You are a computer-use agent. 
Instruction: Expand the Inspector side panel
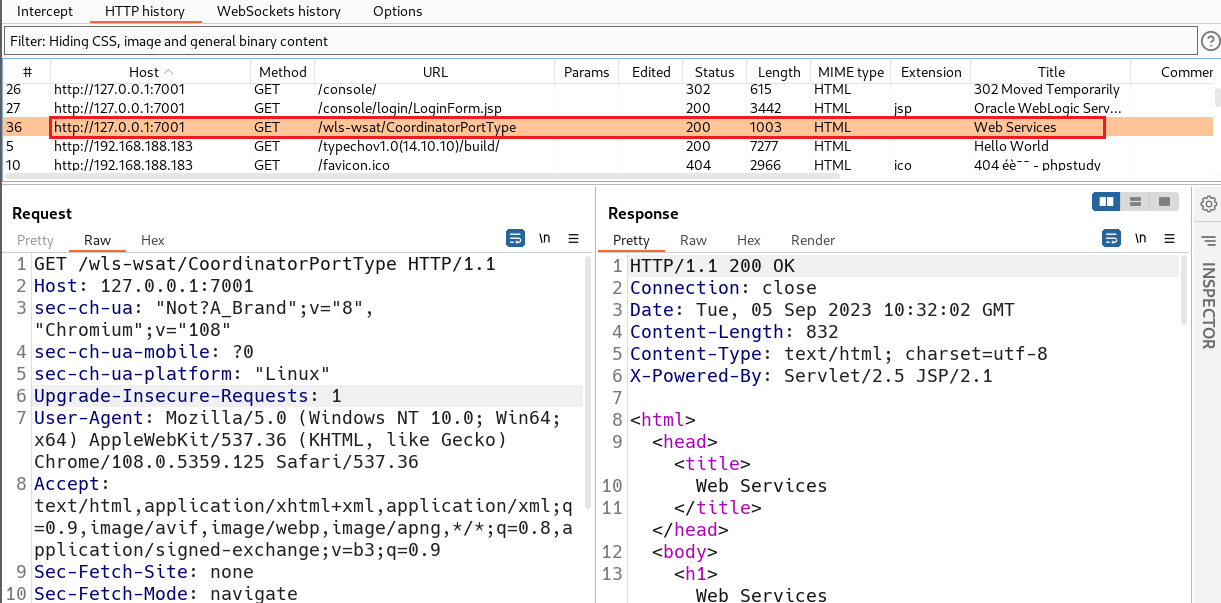coord(1208,305)
